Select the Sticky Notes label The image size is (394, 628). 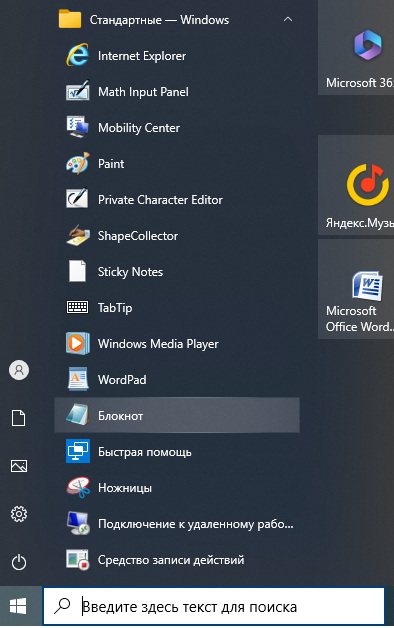(x=130, y=272)
